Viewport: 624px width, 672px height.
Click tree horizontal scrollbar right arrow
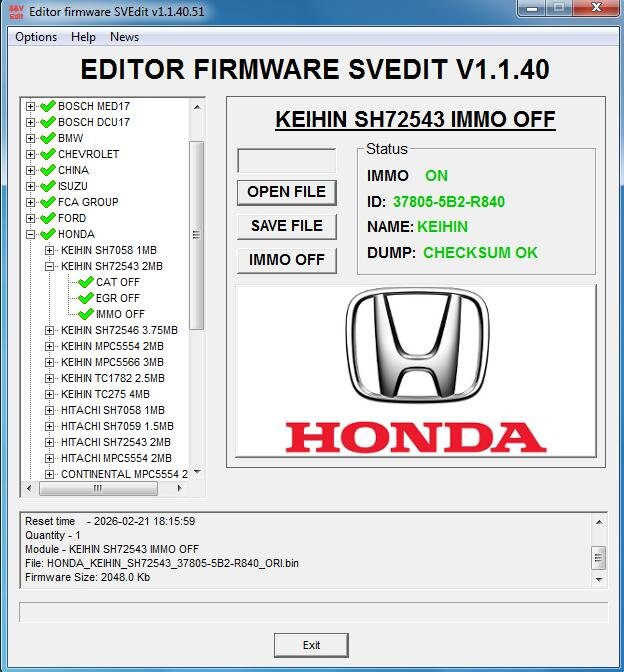click(179, 488)
